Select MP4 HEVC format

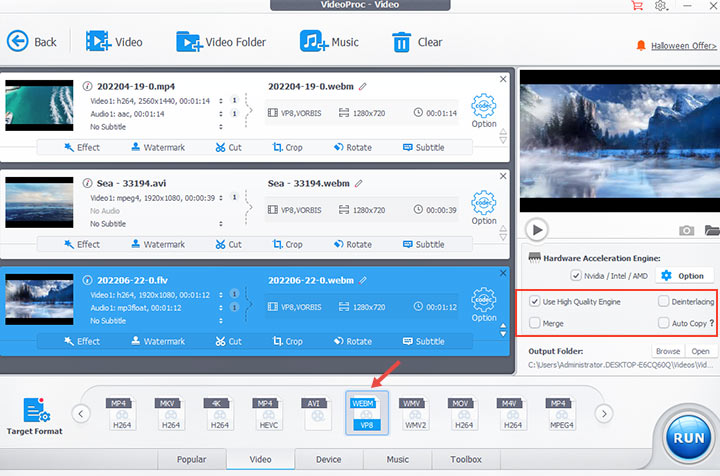(x=268, y=413)
